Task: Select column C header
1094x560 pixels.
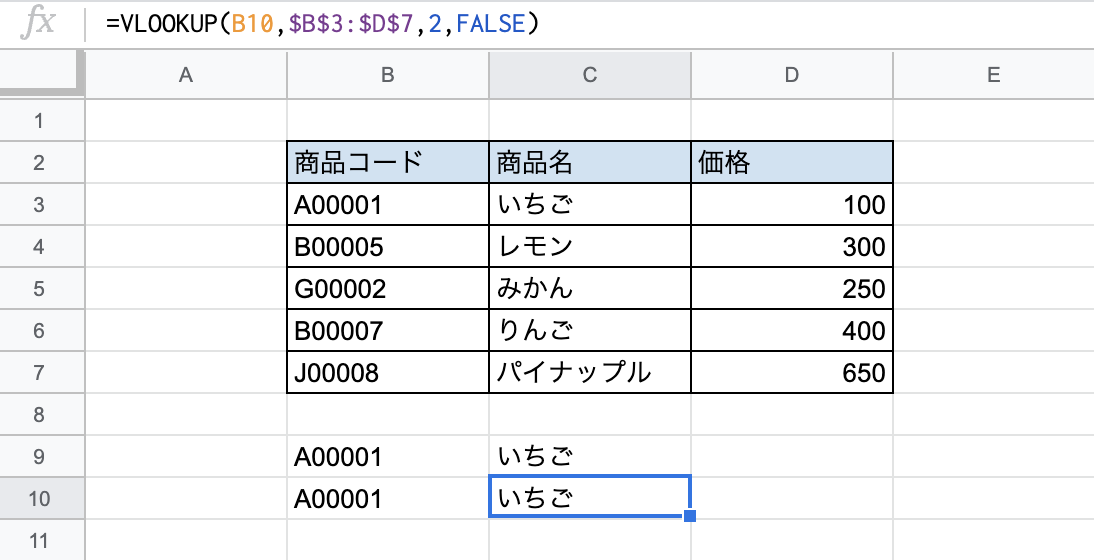Action: click(x=590, y=75)
